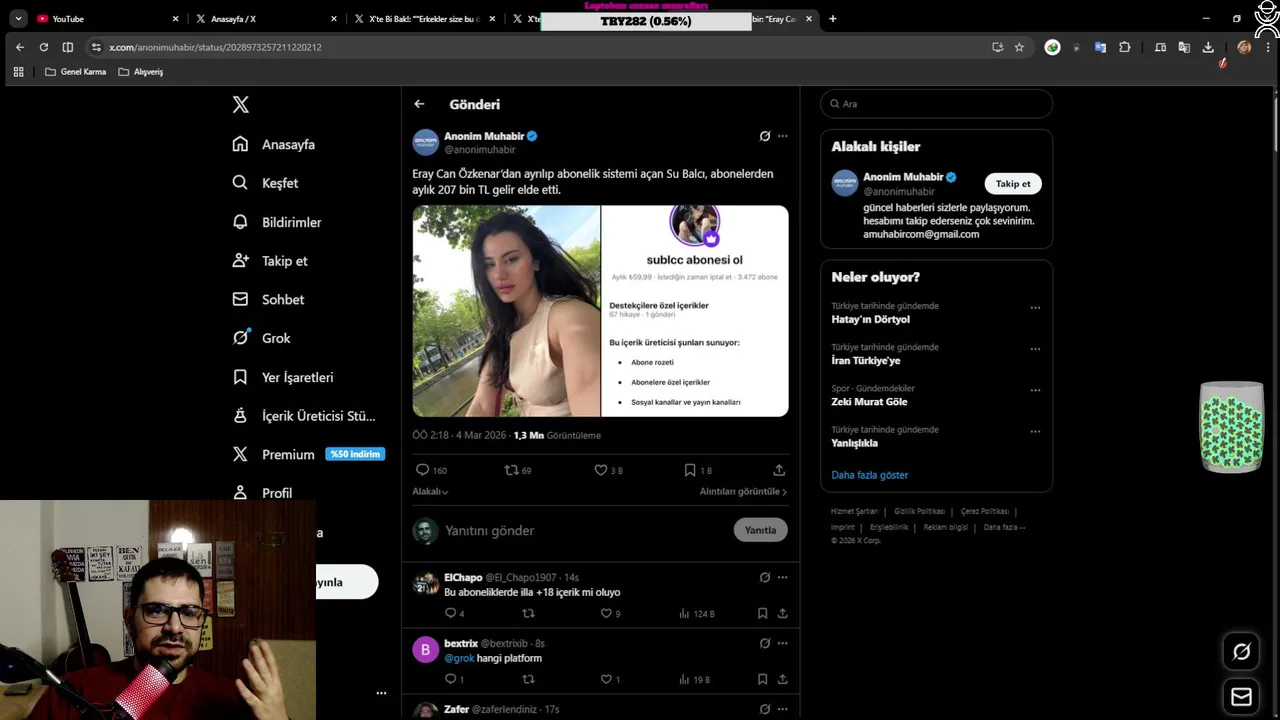Open Grok icon on main post

765,136
